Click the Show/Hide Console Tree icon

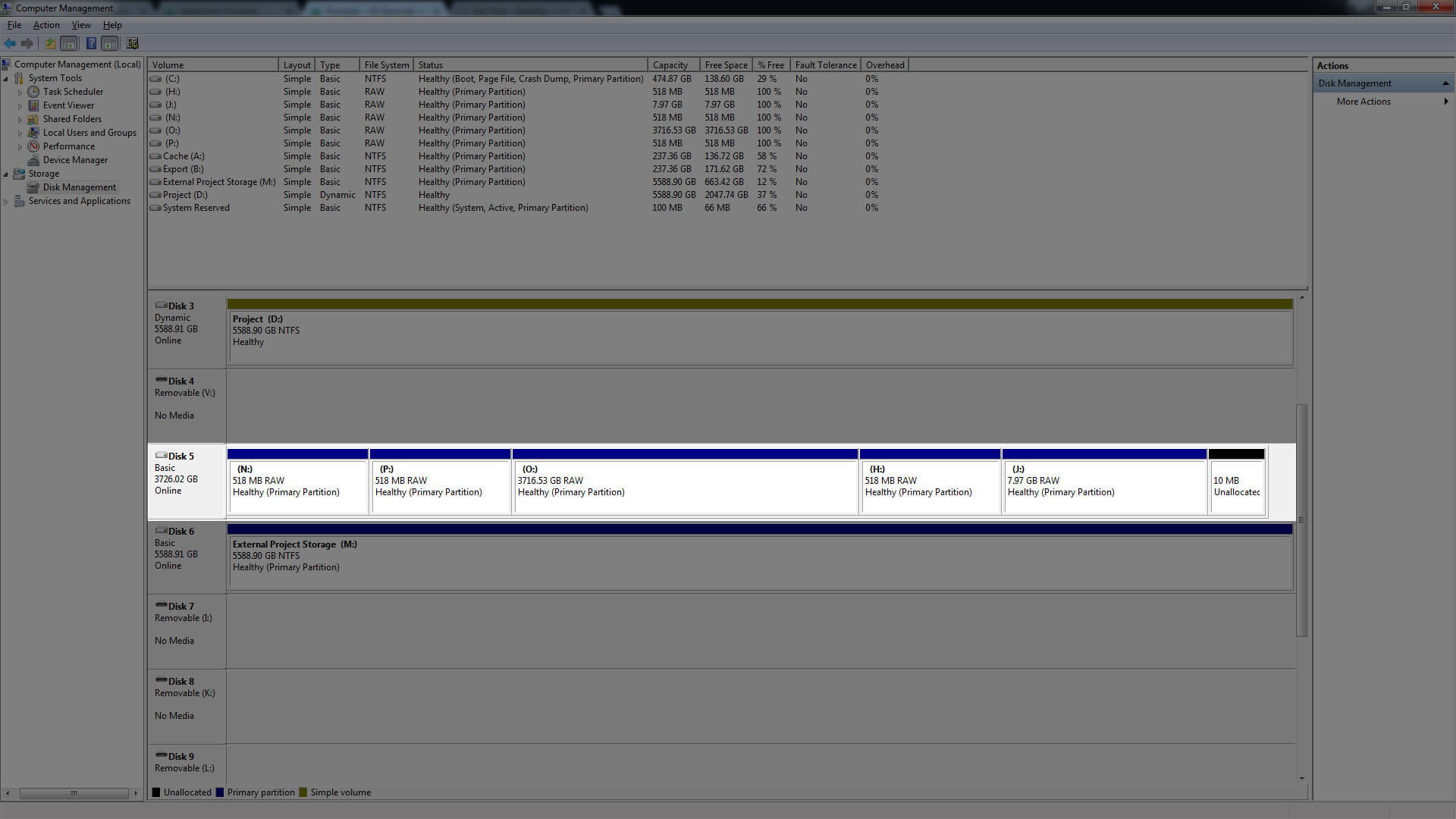pyautogui.click(x=69, y=43)
